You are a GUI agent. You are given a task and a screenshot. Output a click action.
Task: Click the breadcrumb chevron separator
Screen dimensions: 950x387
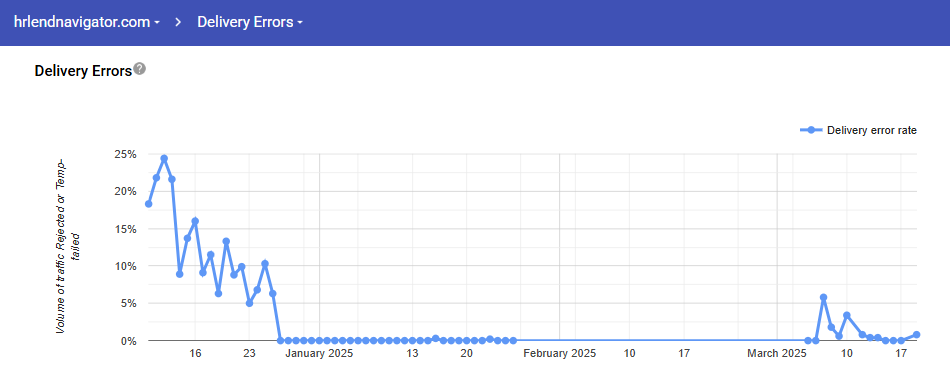click(x=178, y=22)
